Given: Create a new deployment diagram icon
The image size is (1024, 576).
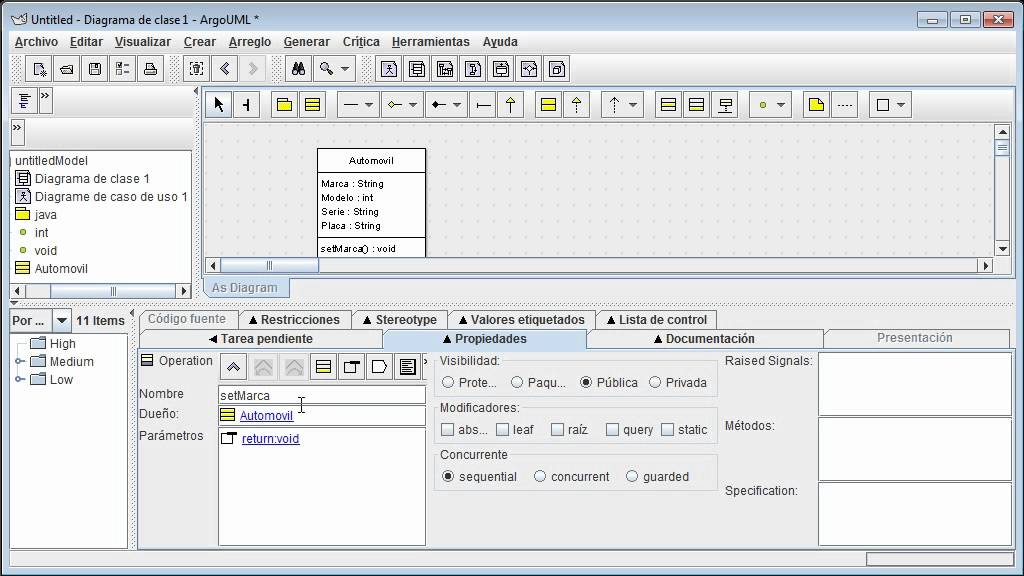Looking at the screenshot, I should [x=557, y=69].
